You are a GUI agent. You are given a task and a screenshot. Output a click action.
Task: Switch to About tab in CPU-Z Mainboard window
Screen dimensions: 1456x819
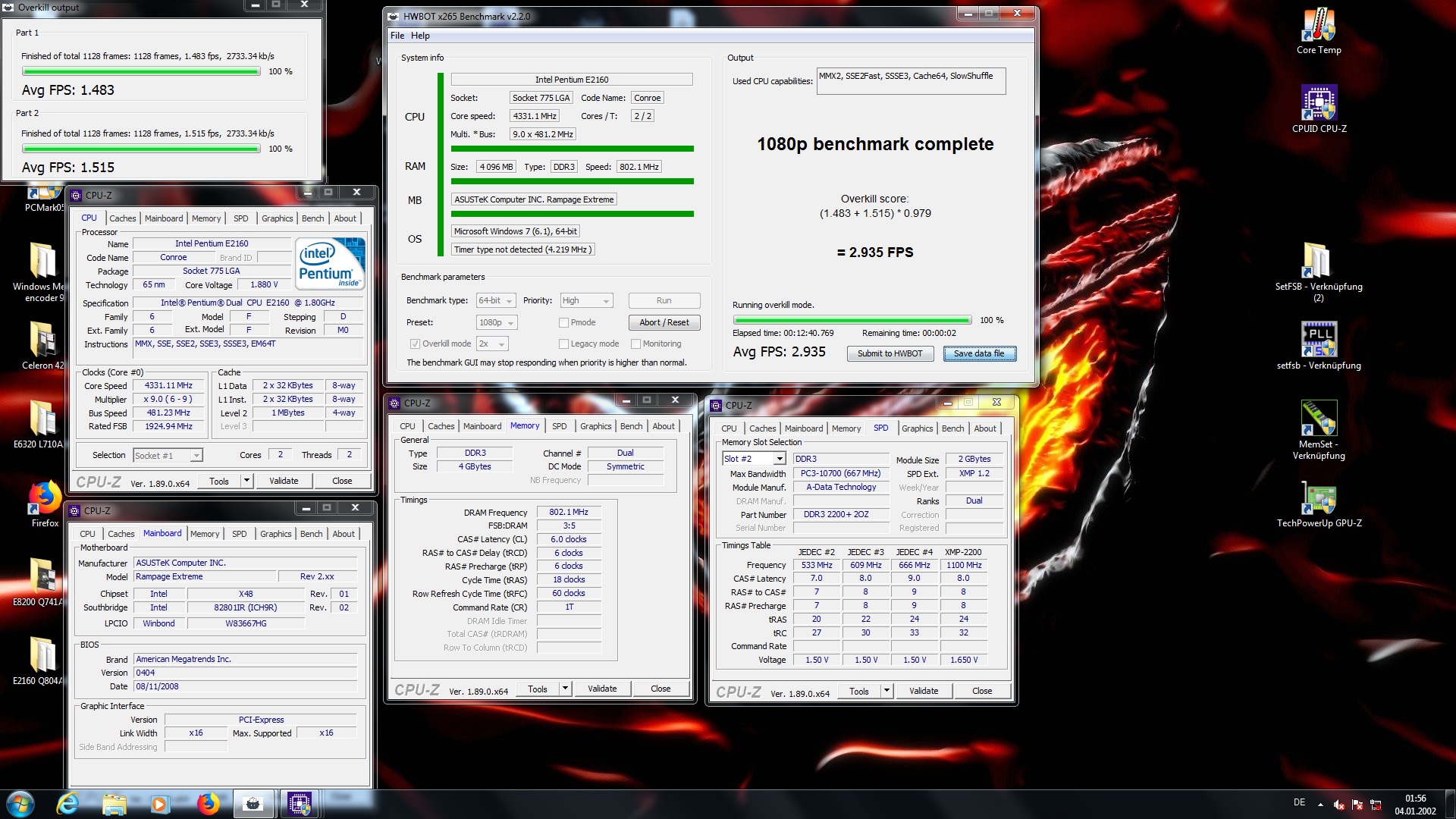click(344, 534)
